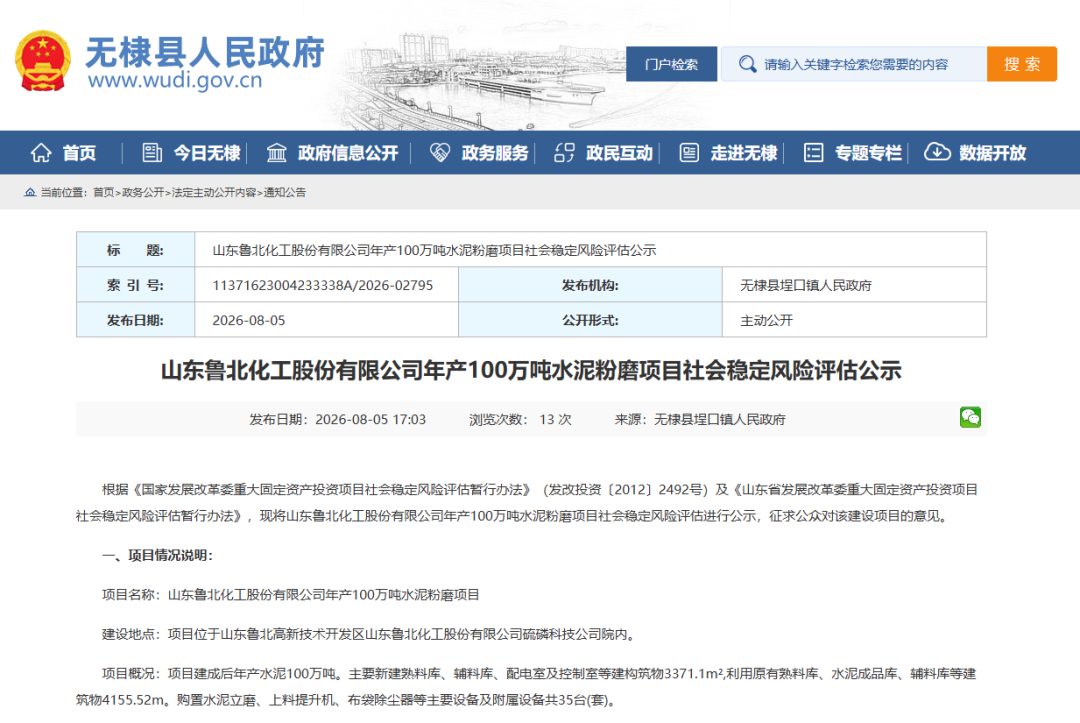Click the 无棣县人民政府 site title
The image size is (1080, 723).
pyautogui.click(x=205, y=52)
